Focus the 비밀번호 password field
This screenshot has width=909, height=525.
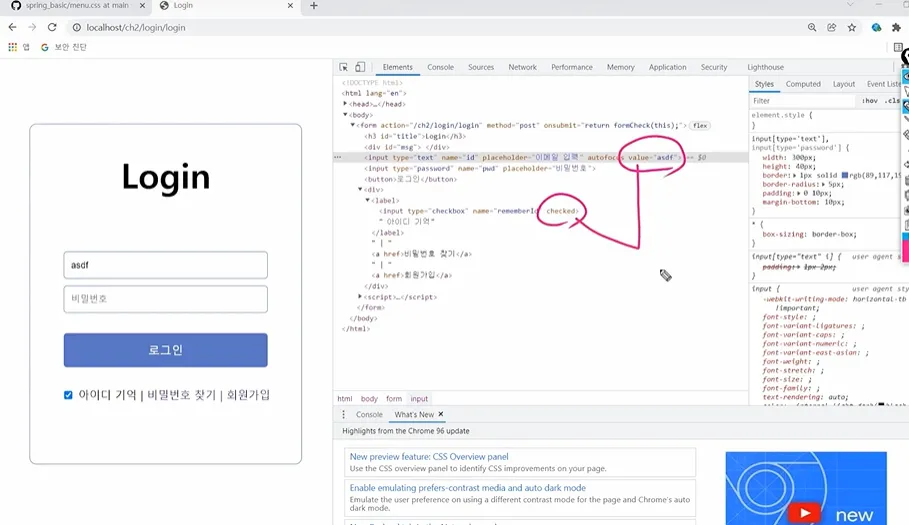166,299
